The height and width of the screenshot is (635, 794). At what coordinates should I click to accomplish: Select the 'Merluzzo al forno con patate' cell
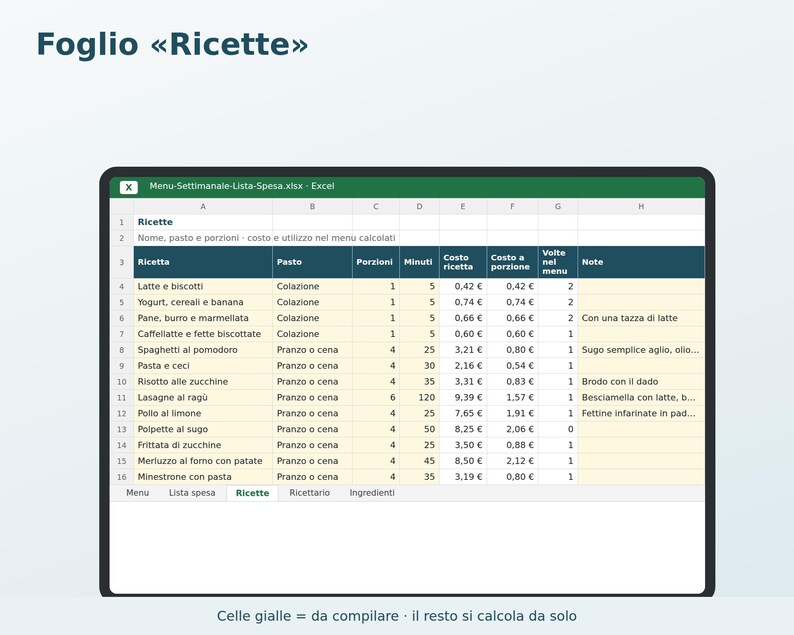(203, 461)
